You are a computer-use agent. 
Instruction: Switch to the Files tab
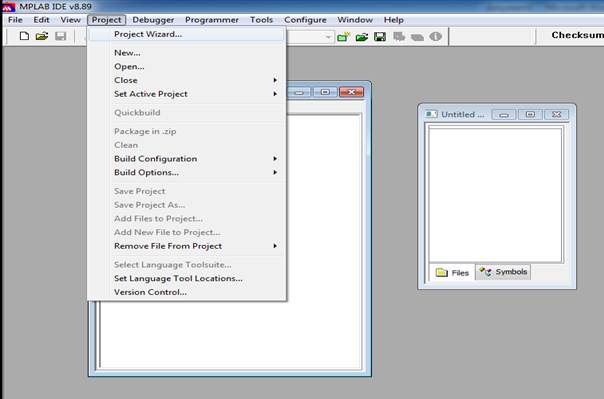452,273
